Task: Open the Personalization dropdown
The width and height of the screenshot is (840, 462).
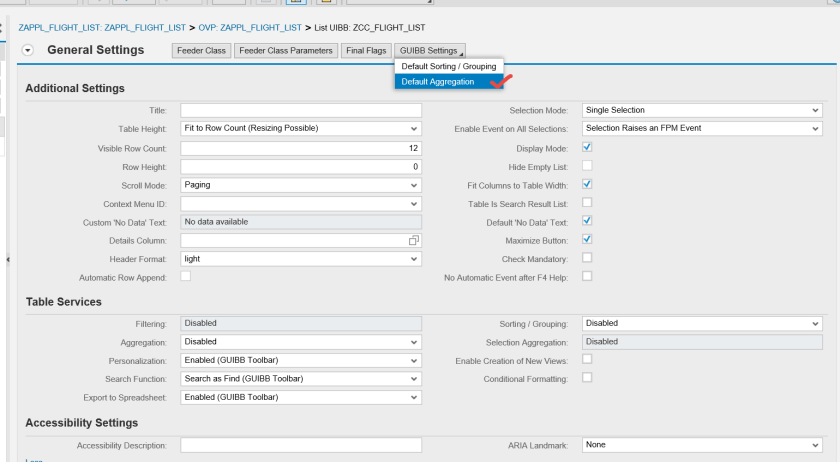Action: (301, 360)
